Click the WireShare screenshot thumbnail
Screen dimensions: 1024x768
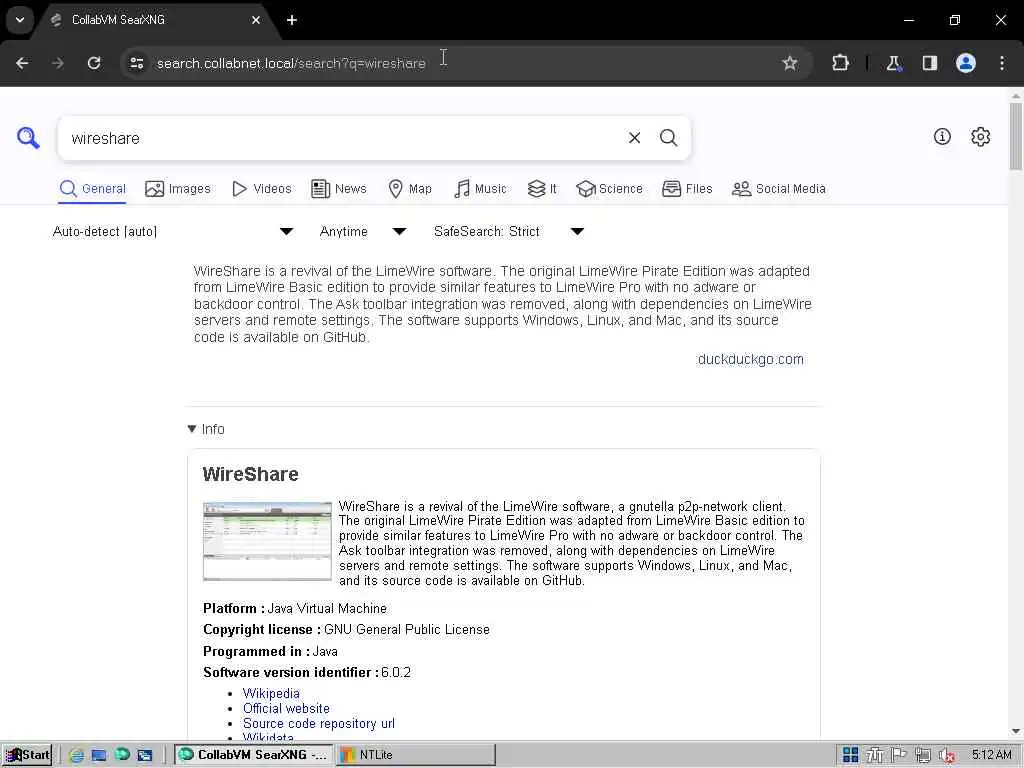[267, 541]
